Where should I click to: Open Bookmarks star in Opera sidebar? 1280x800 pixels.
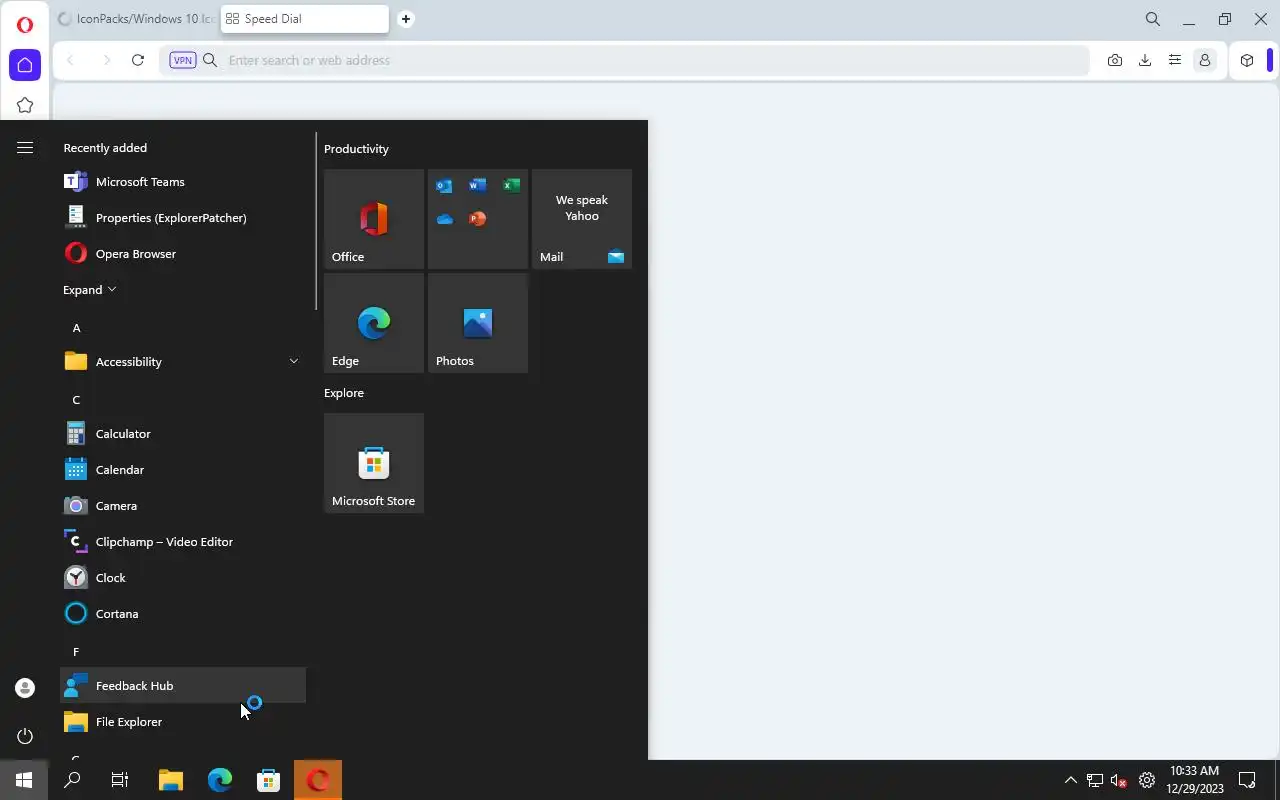click(25, 105)
